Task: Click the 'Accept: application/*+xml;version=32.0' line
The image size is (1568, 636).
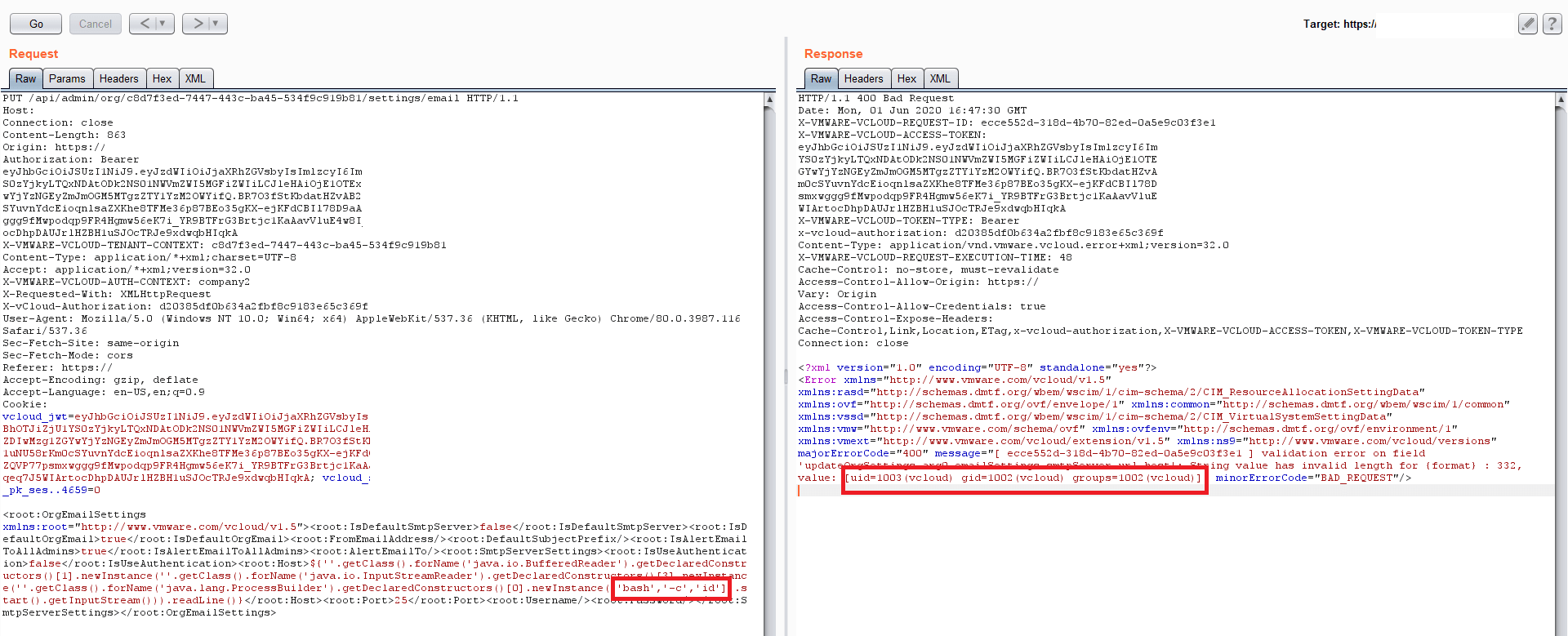Action: (127, 269)
